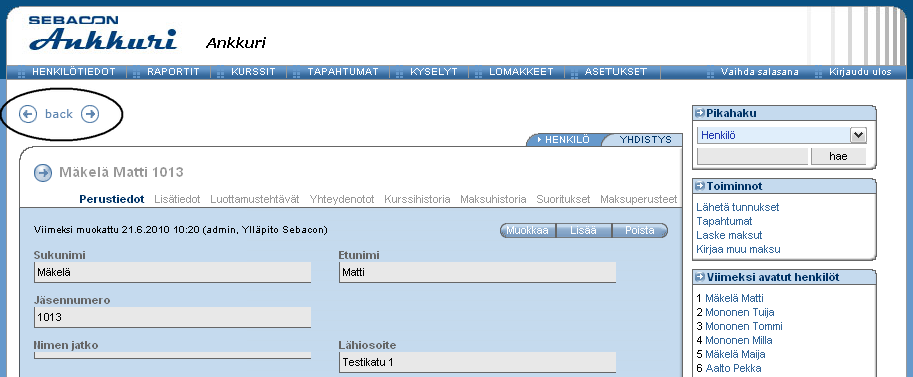Click the Nimen jatko field
Screen dimensions: 913x377
tap(172, 355)
